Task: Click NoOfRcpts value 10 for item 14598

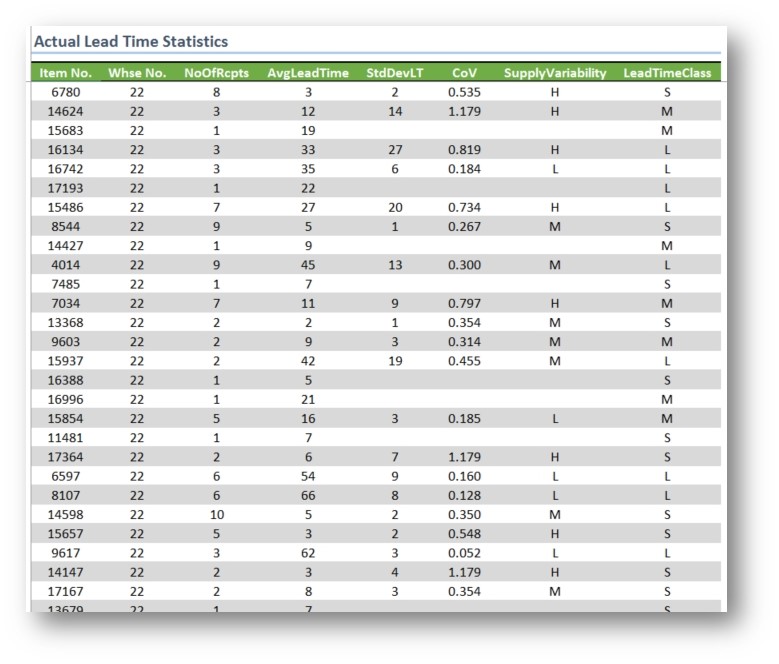Action: tap(216, 514)
